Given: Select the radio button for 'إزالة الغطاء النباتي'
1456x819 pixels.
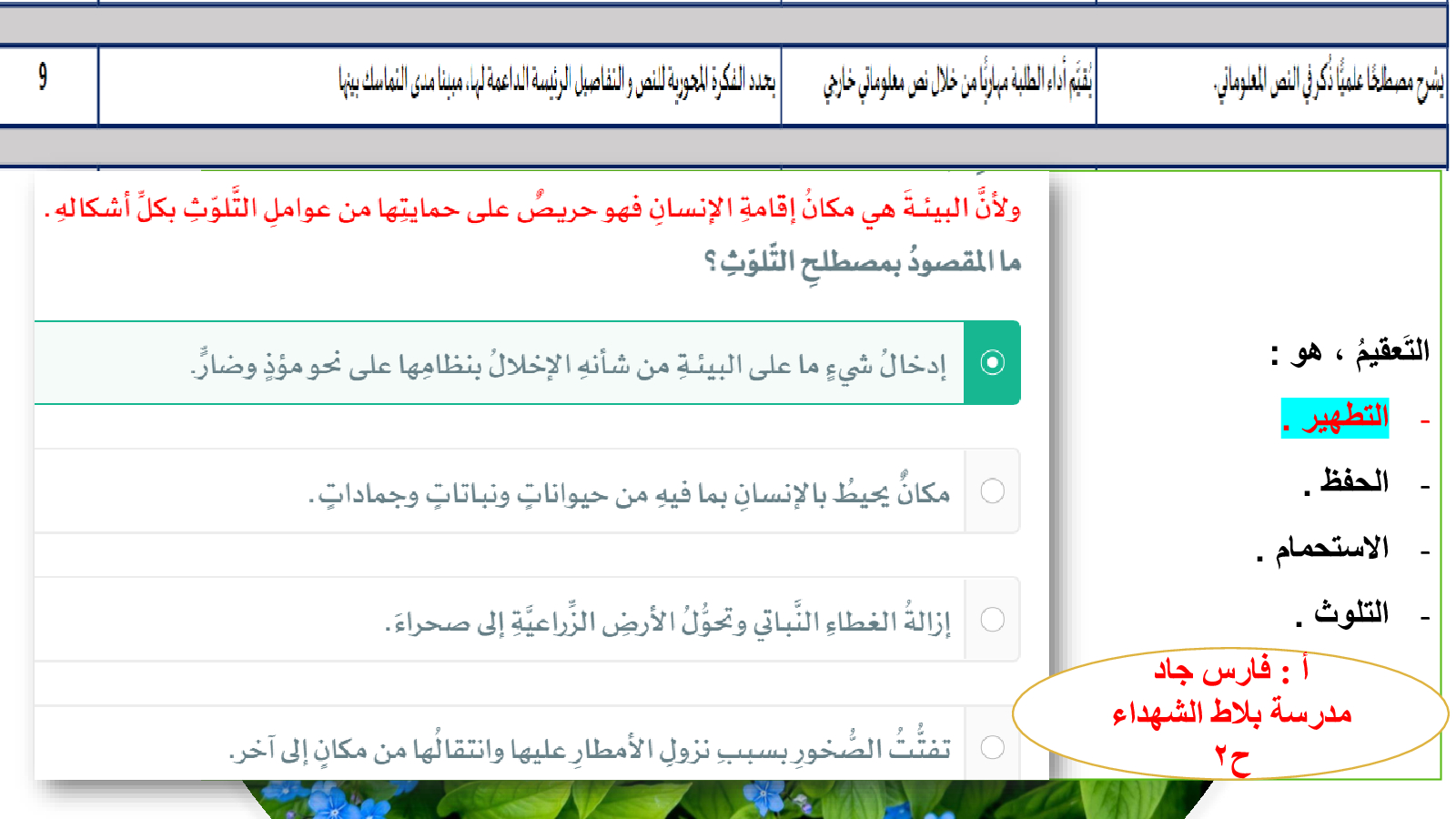Looking at the screenshot, I should (992, 620).
